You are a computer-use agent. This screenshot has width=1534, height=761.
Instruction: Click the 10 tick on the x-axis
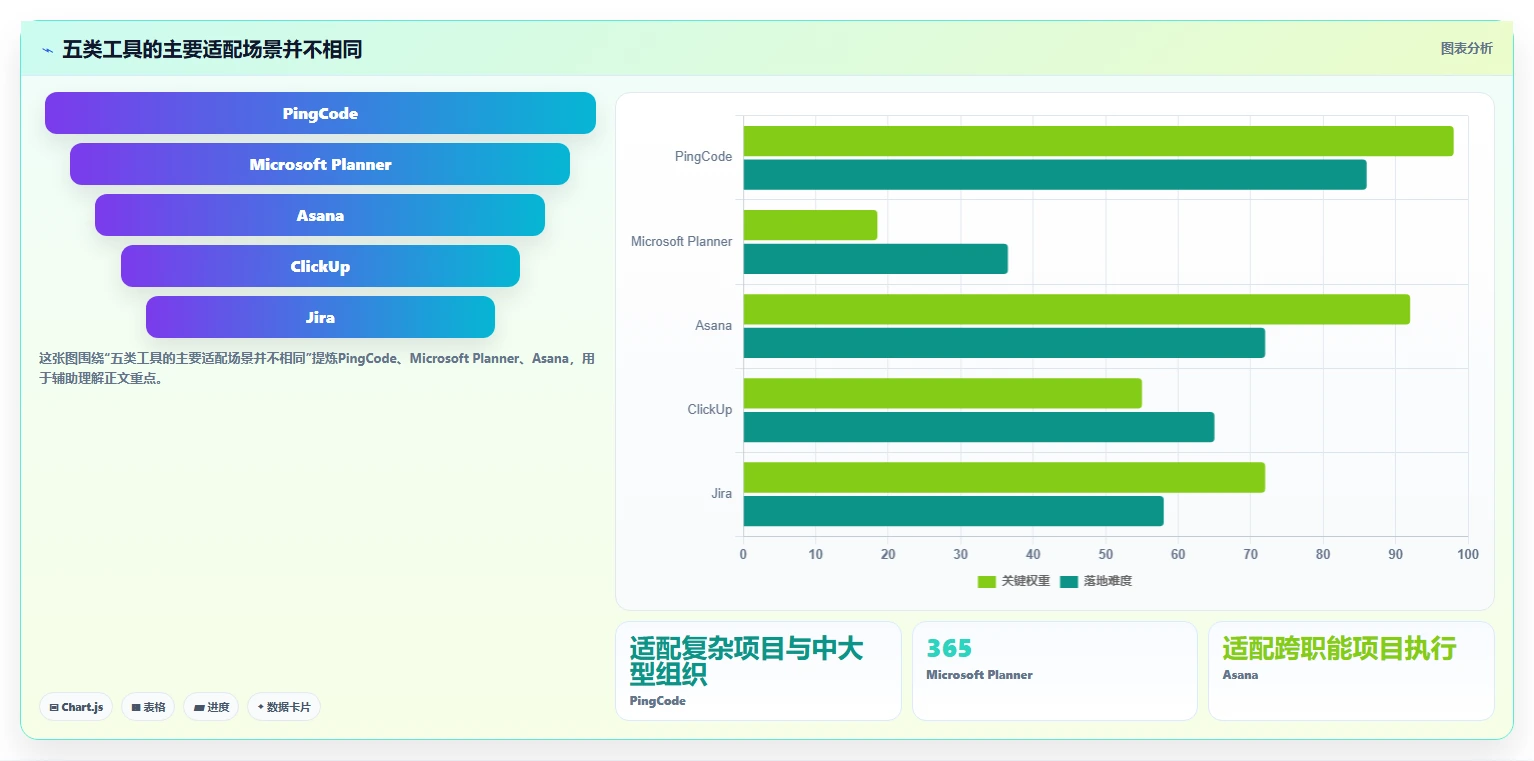pyautogui.click(x=816, y=554)
